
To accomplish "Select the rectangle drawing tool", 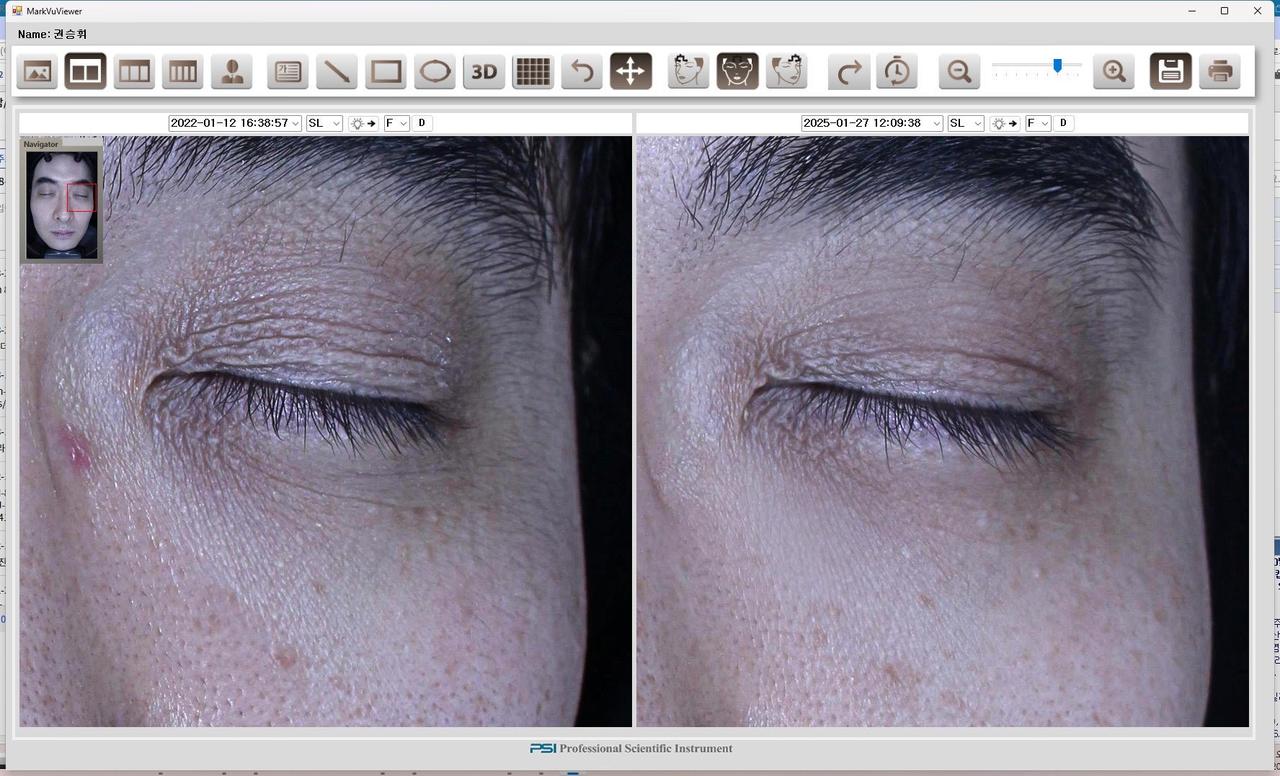I will tap(386, 72).
